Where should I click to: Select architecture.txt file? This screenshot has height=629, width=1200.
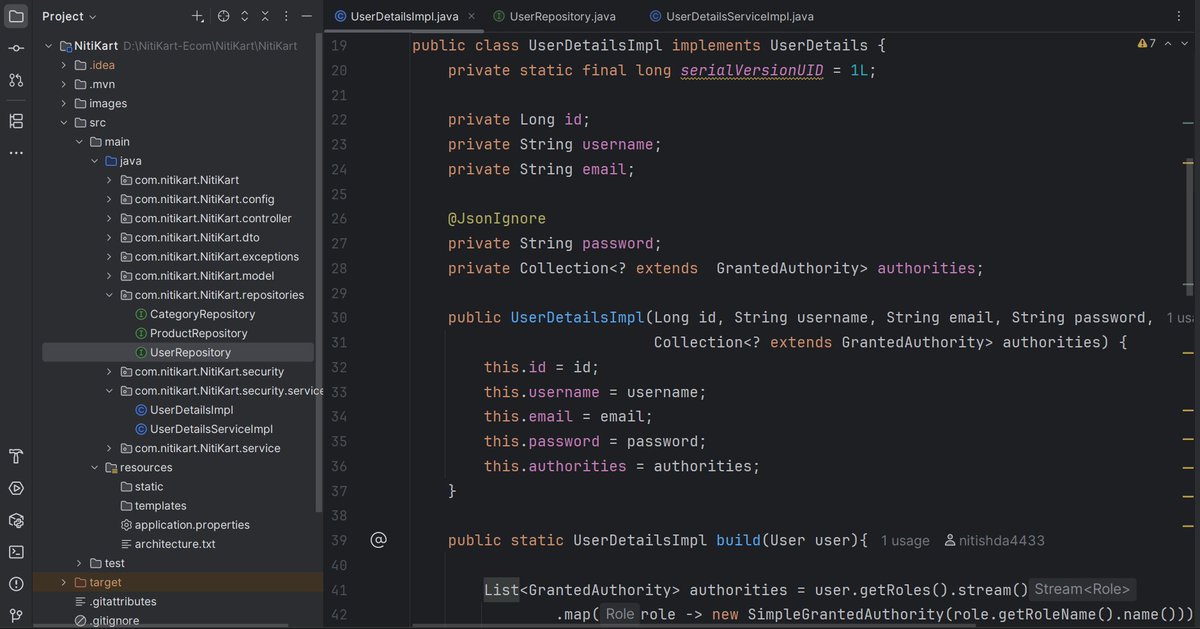tap(167, 544)
